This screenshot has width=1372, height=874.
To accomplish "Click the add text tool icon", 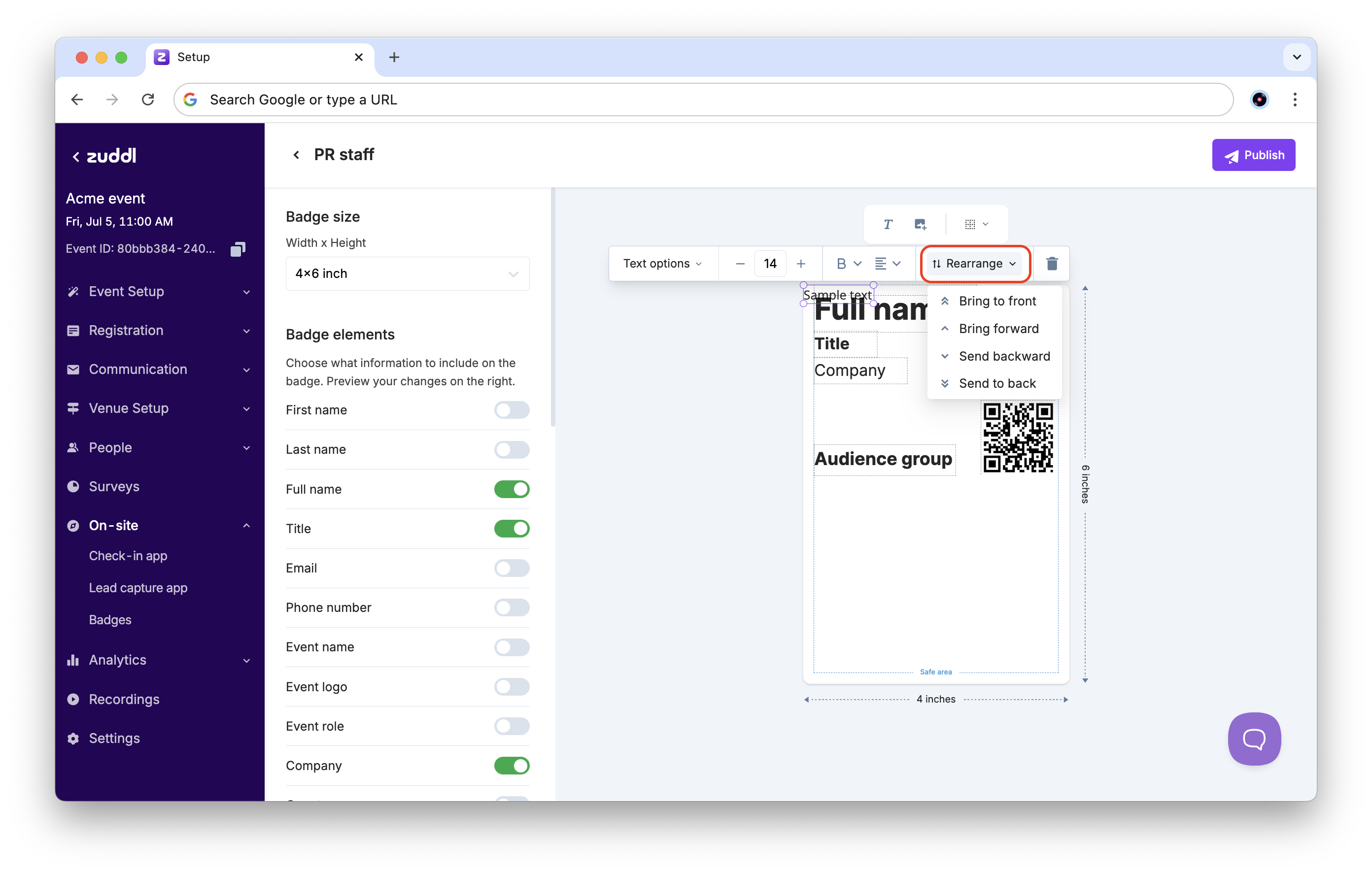I will coord(887,224).
